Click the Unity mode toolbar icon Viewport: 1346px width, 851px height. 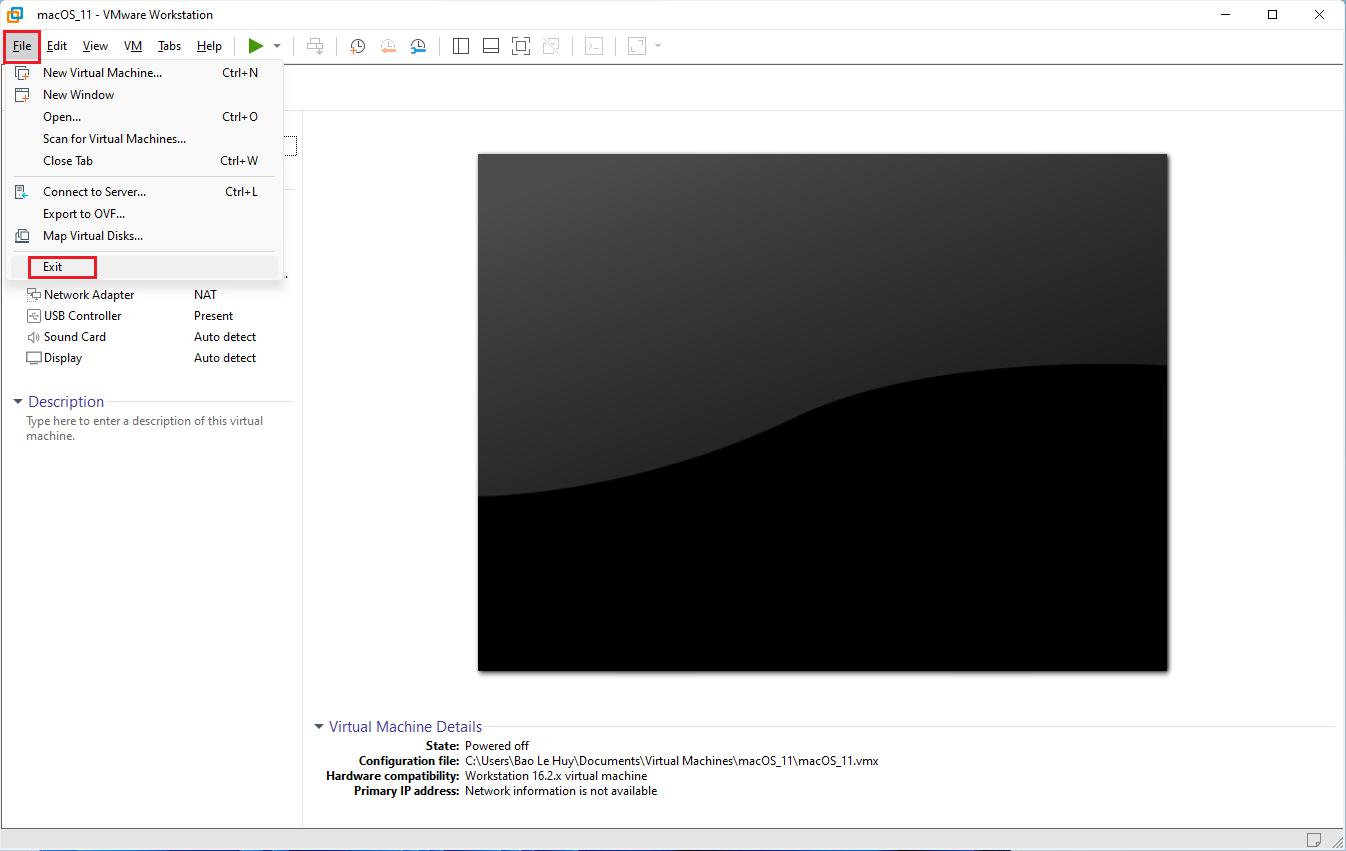[x=551, y=46]
